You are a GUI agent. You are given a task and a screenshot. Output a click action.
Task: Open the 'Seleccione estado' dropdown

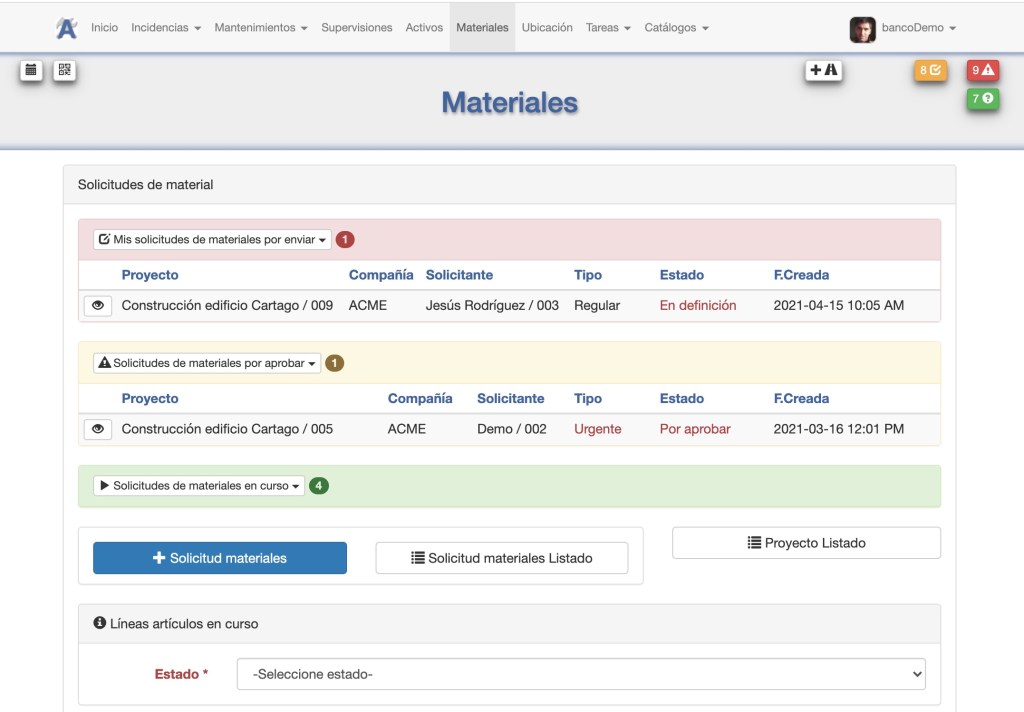pyautogui.click(x=581, y=674)
